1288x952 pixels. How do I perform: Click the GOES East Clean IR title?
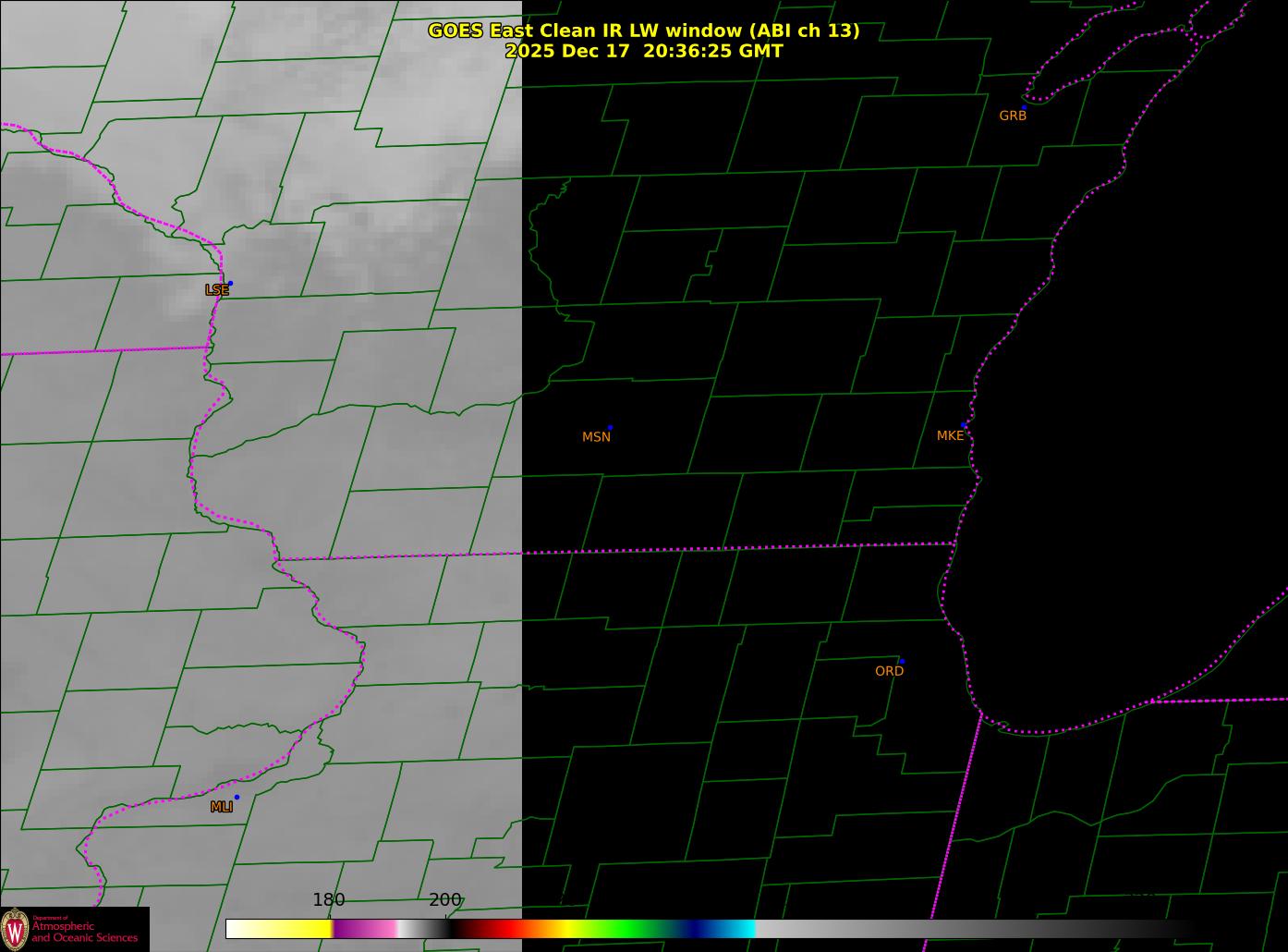coord(643,31)
